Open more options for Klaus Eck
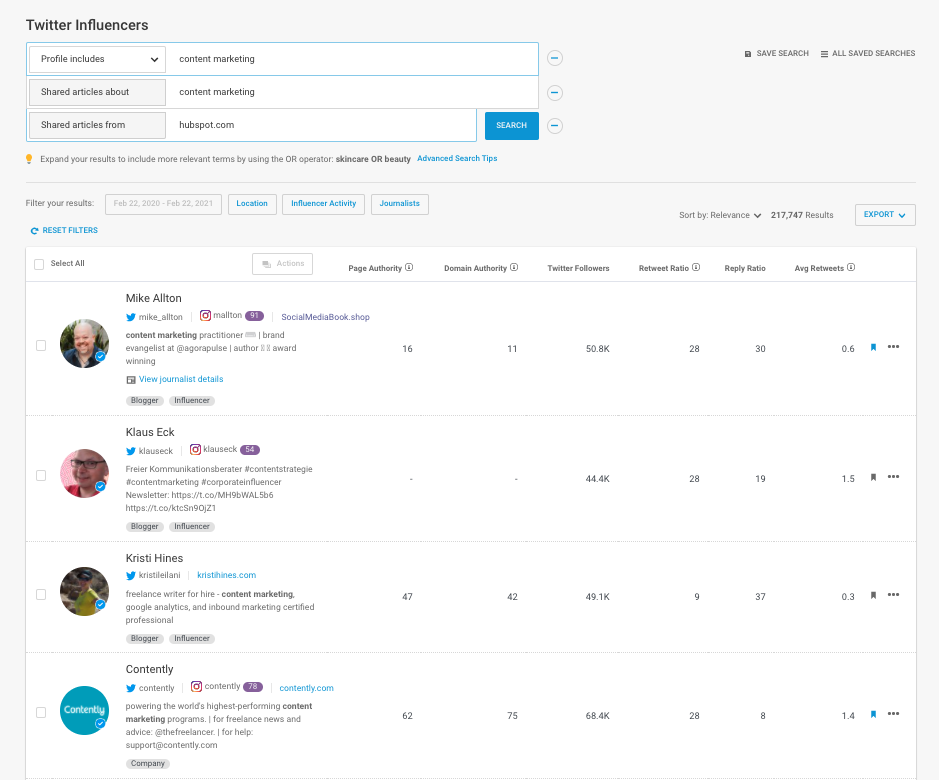This screenshot has width=939, height=780. click(893, 478)
